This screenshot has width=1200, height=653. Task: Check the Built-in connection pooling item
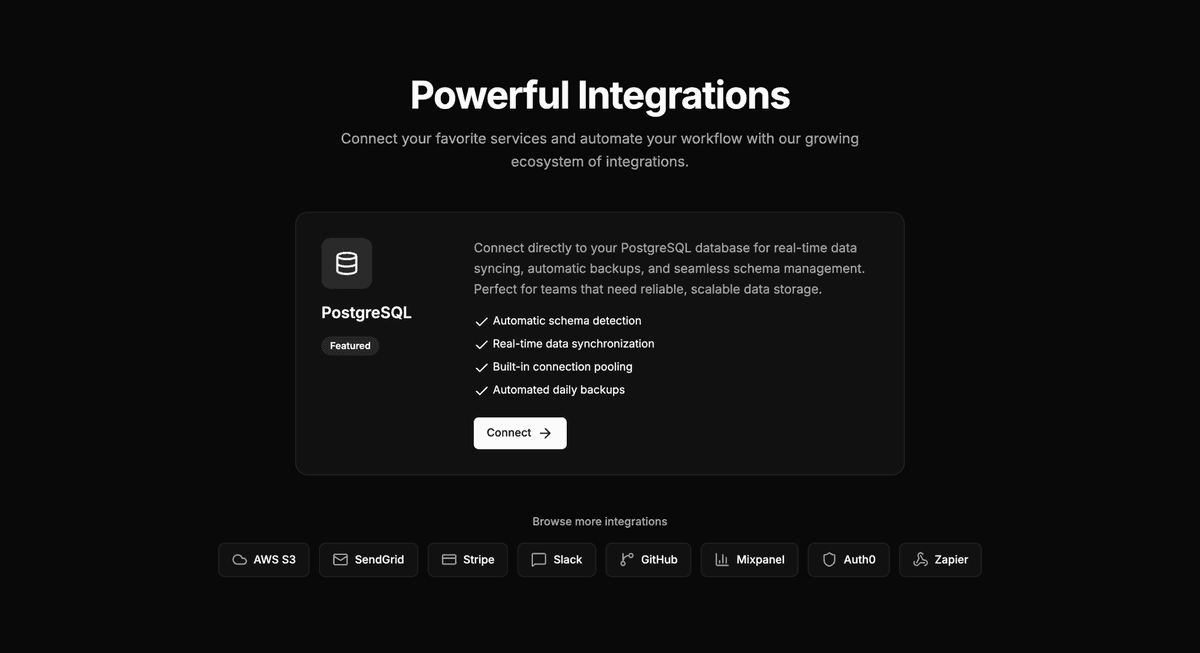(481, 367)
